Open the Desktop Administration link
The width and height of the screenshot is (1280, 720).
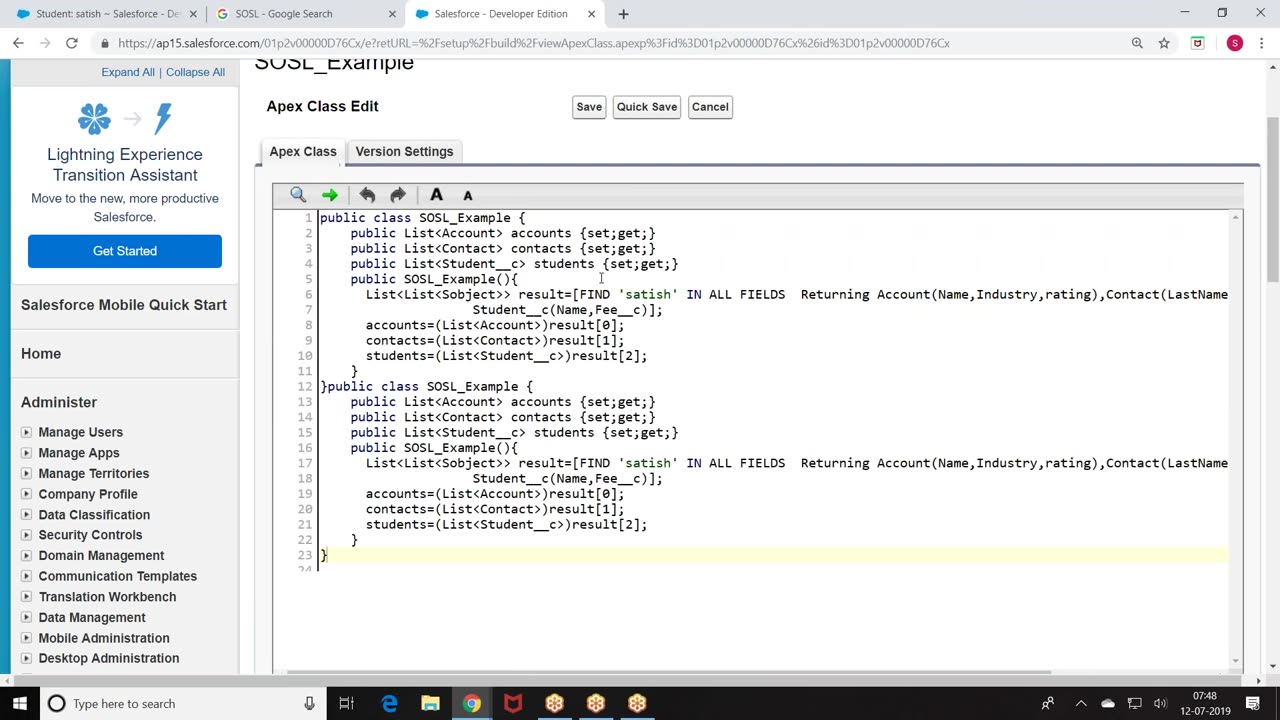pyautogui.click(x=109, y=659)
